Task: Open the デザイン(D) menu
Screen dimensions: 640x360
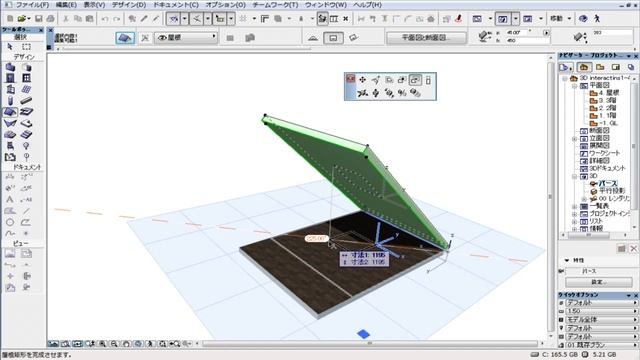Action: point(129,5)
